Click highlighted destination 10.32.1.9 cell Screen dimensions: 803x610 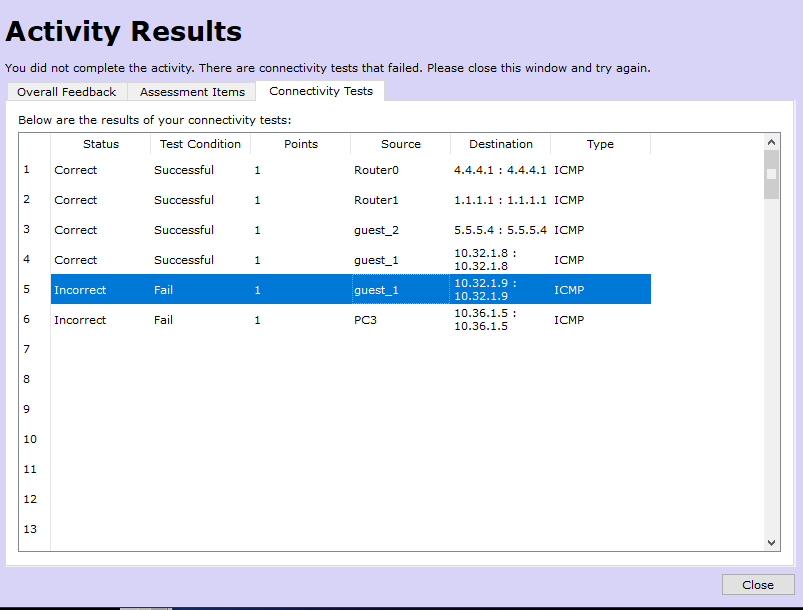(x=500, y=289)
